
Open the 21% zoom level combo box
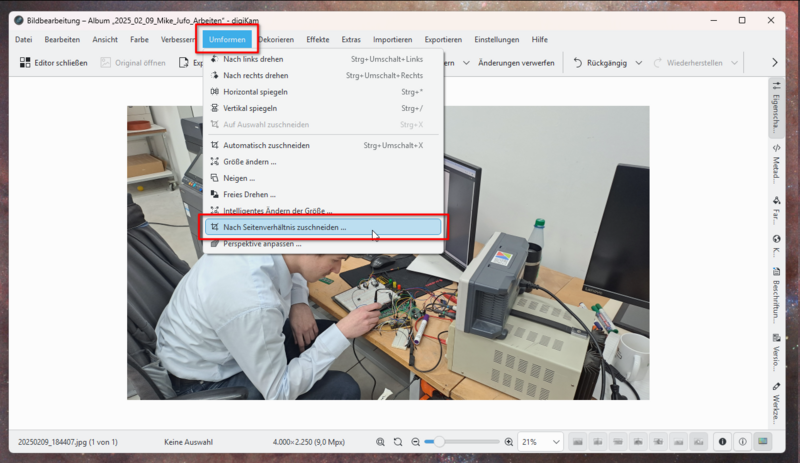tap(540, 442)
